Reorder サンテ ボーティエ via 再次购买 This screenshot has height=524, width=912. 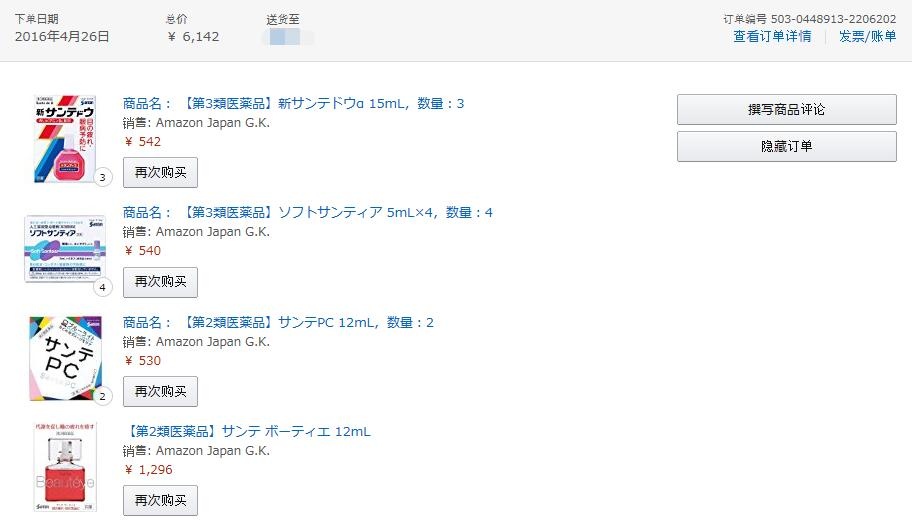point(160,500)
